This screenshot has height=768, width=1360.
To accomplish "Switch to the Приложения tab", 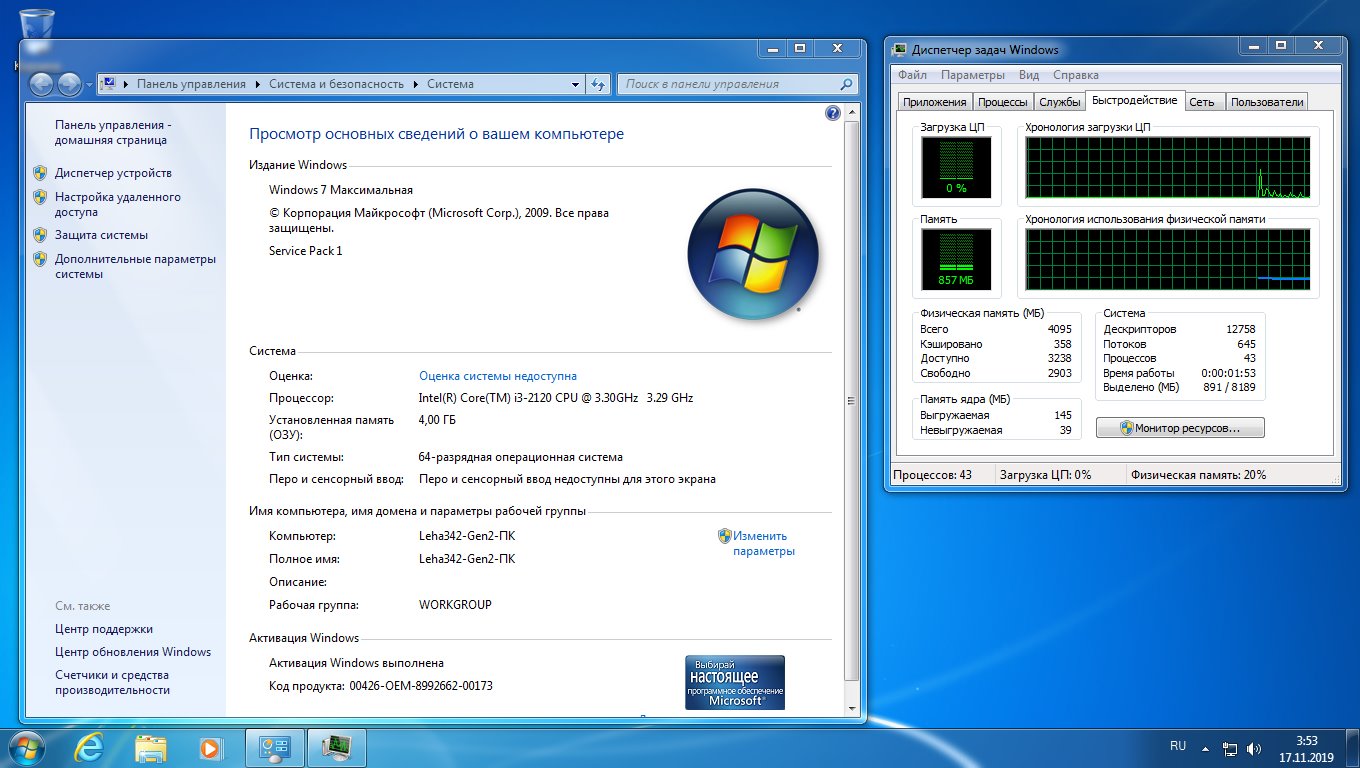I will [934, 102].
